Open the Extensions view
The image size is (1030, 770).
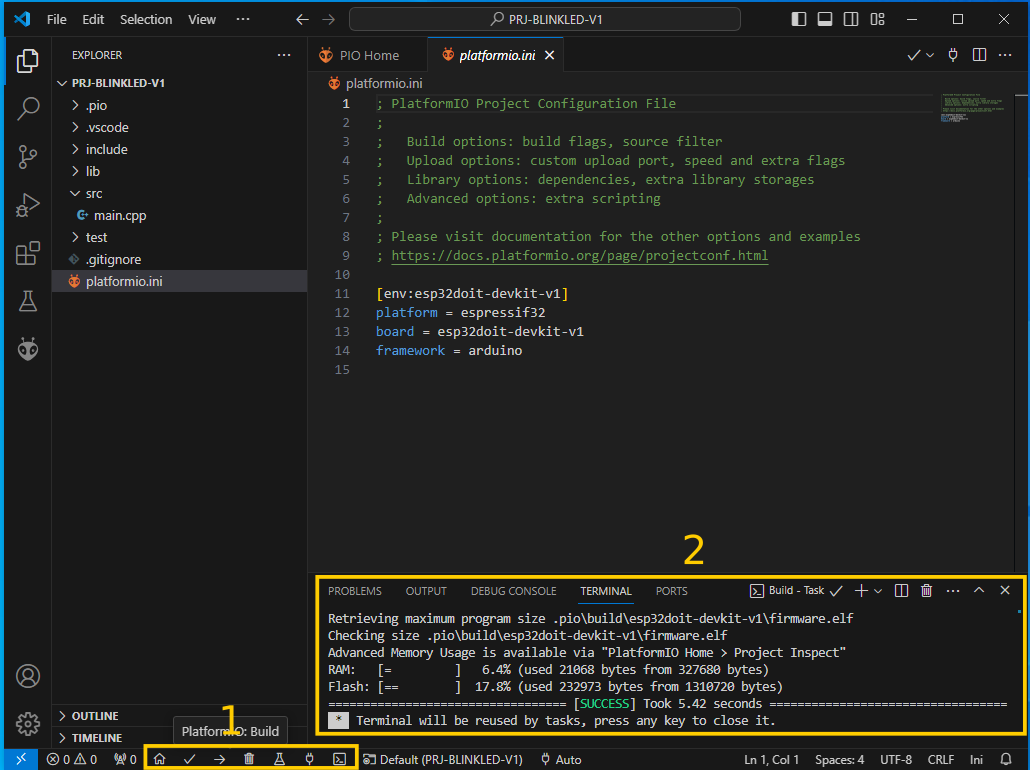pyautogui.click(x=28, y=253)
